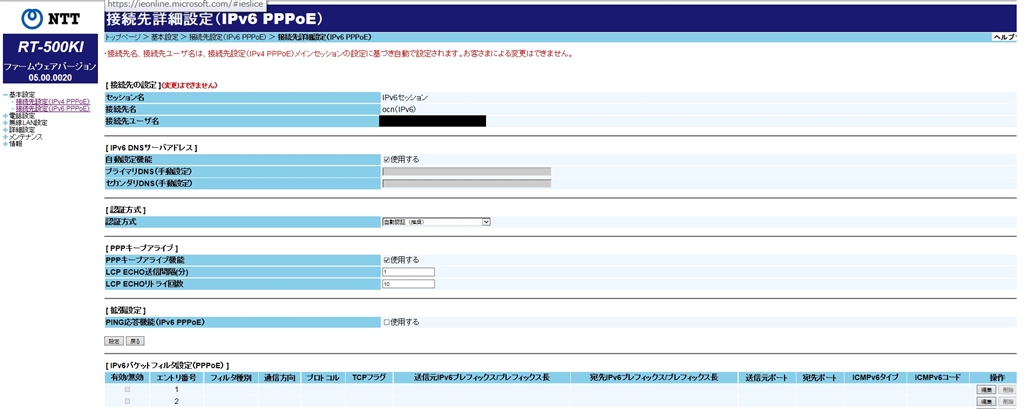Click the IPv6セッション value text
Screen dimensions: 1024x409
pyautogui.click(x=406, y=97)
